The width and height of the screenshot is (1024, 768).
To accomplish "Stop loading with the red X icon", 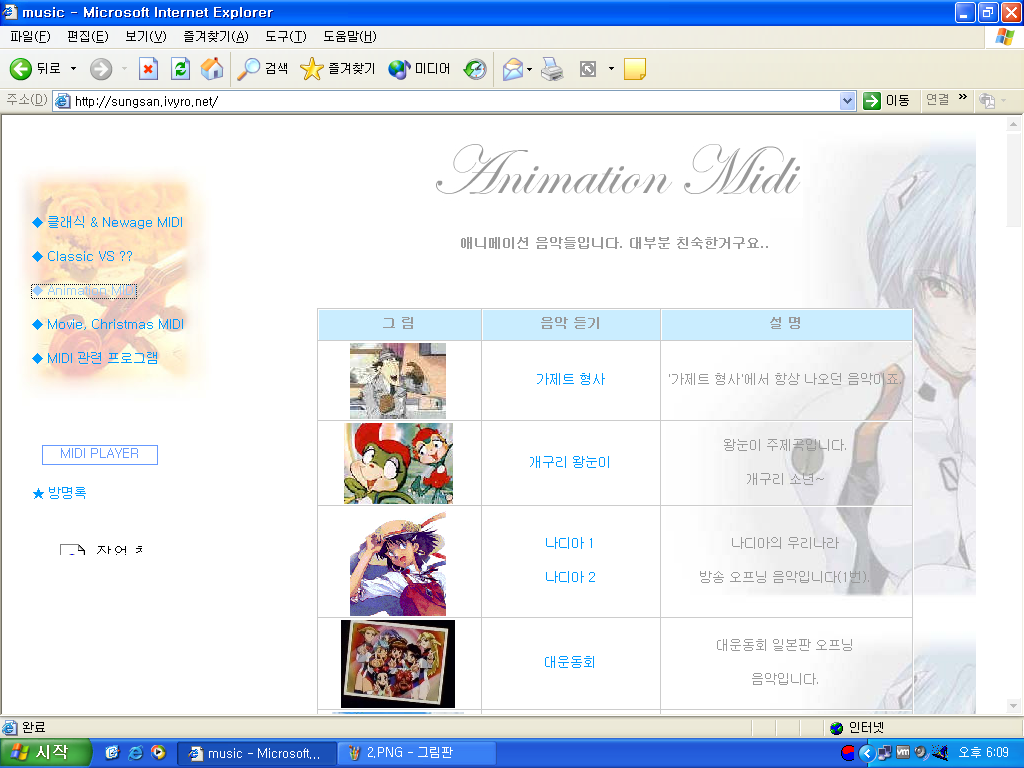I will tap(148, 69).
